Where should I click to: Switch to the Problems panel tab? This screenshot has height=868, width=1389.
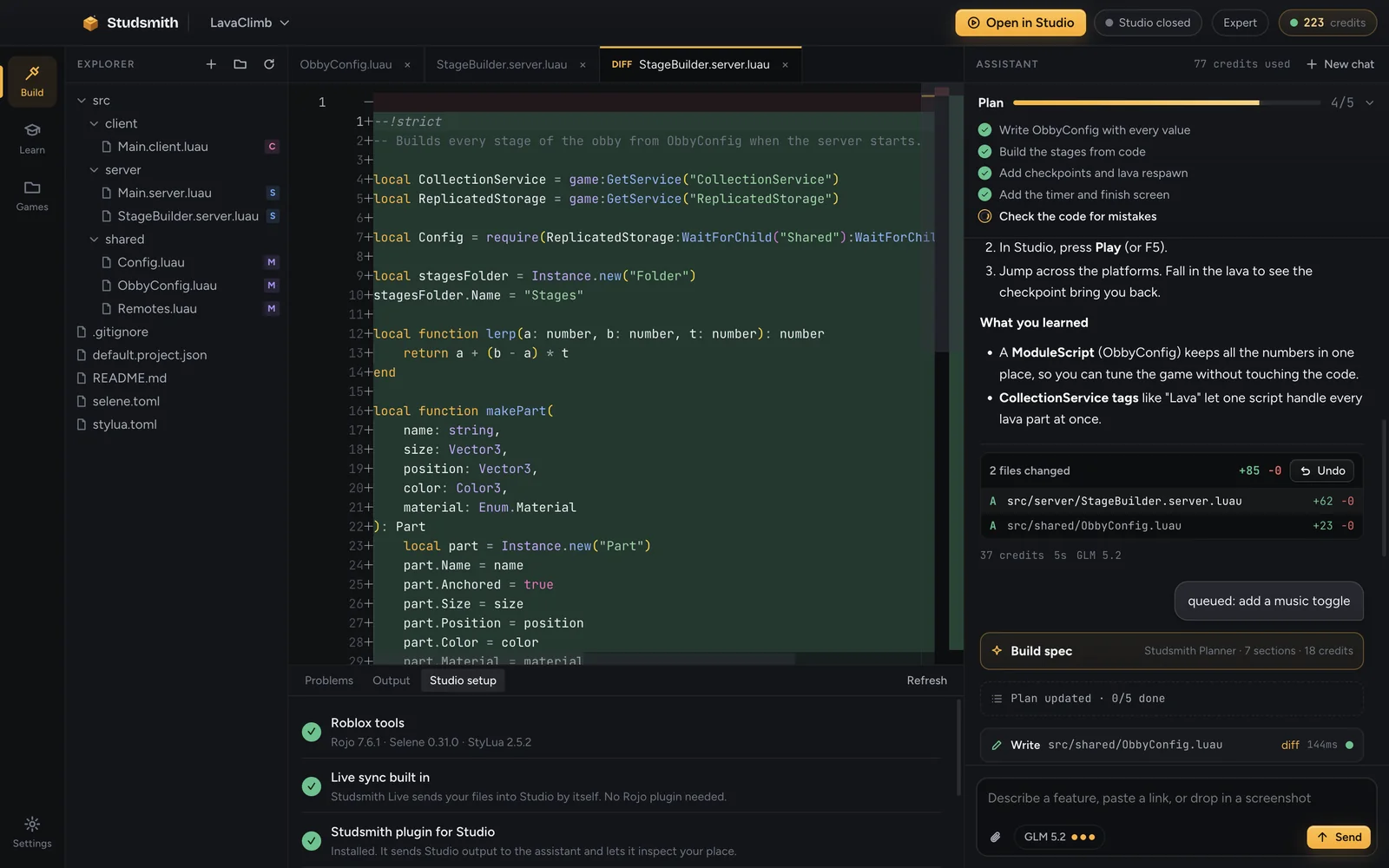click(329, 681)
